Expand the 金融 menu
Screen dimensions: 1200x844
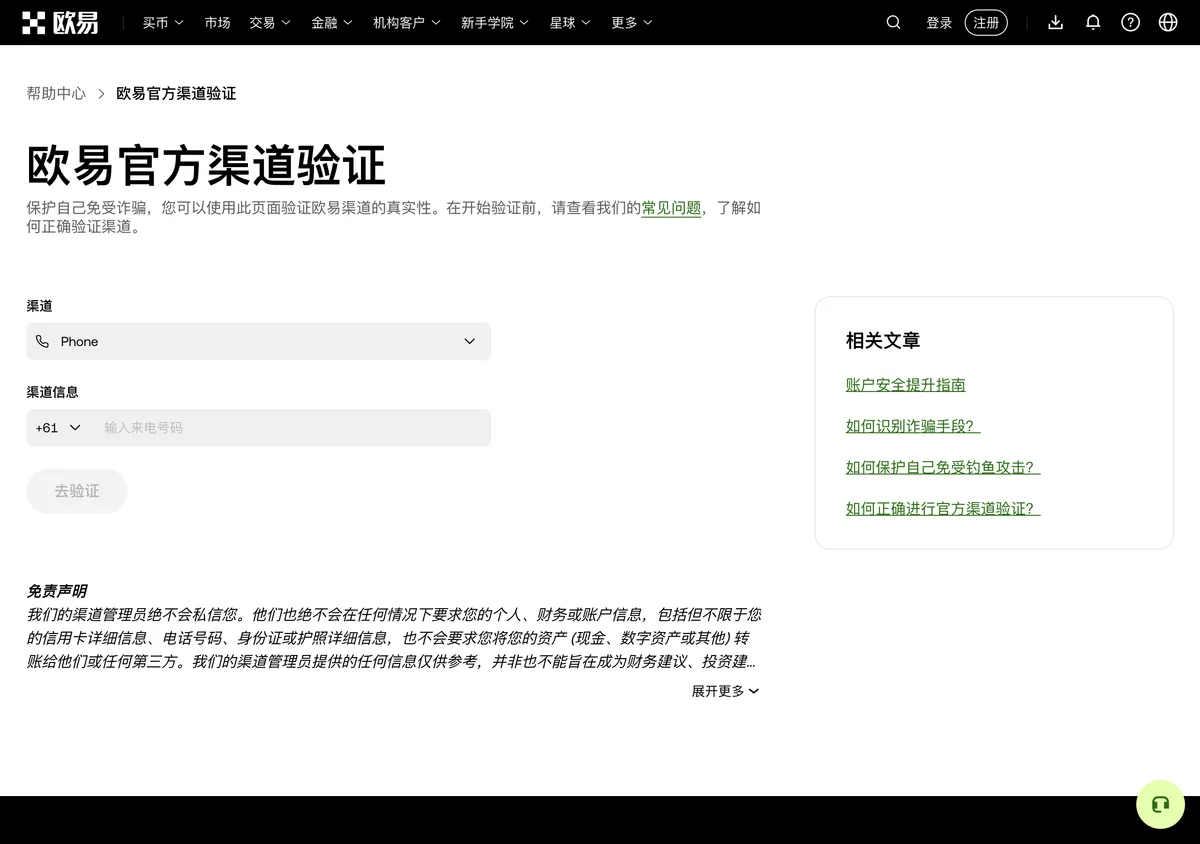(x=332, y=22)
